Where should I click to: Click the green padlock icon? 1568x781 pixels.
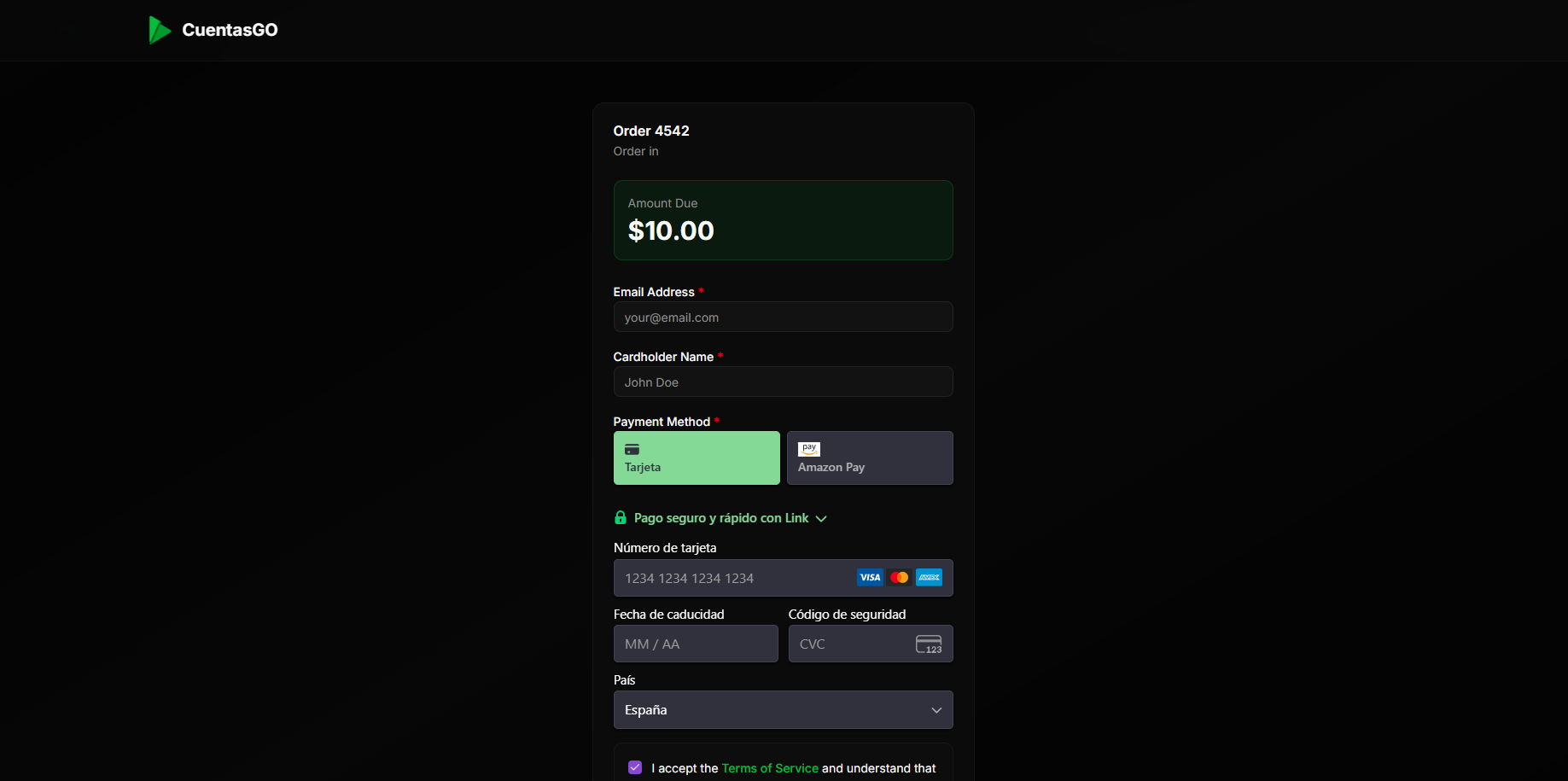[621, 518]
